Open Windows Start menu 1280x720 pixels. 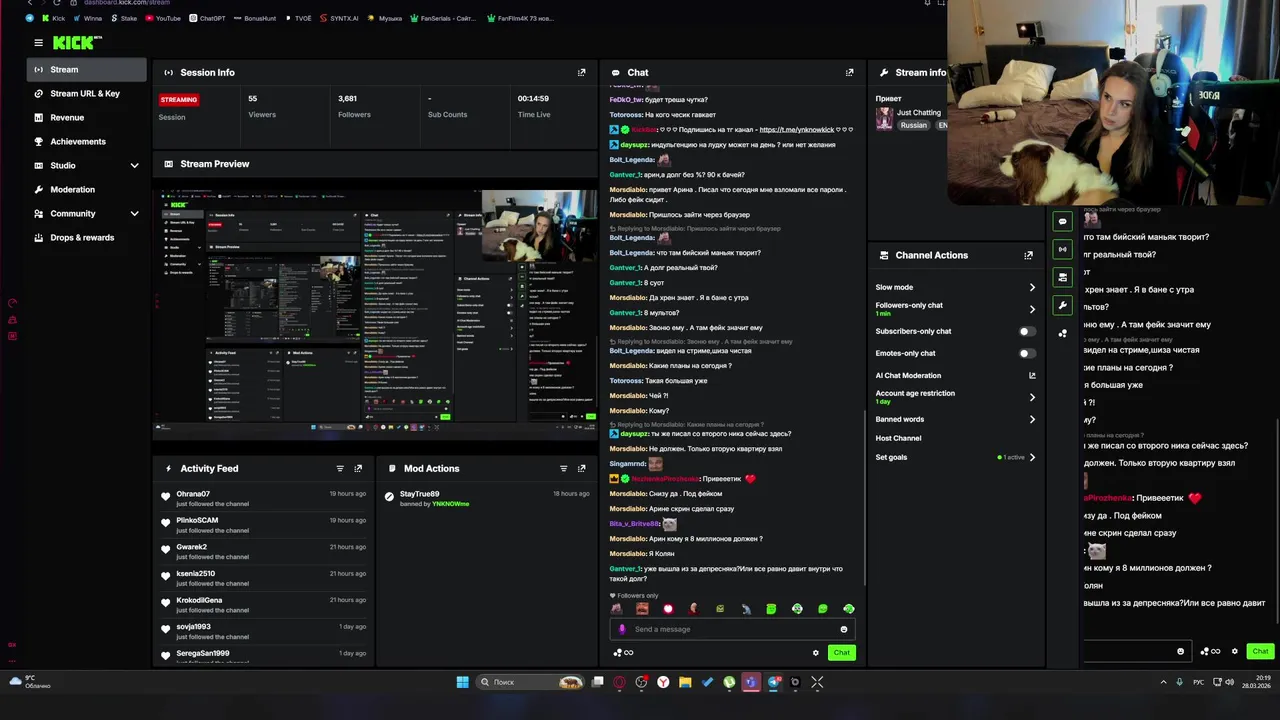(x=462, y=682)
